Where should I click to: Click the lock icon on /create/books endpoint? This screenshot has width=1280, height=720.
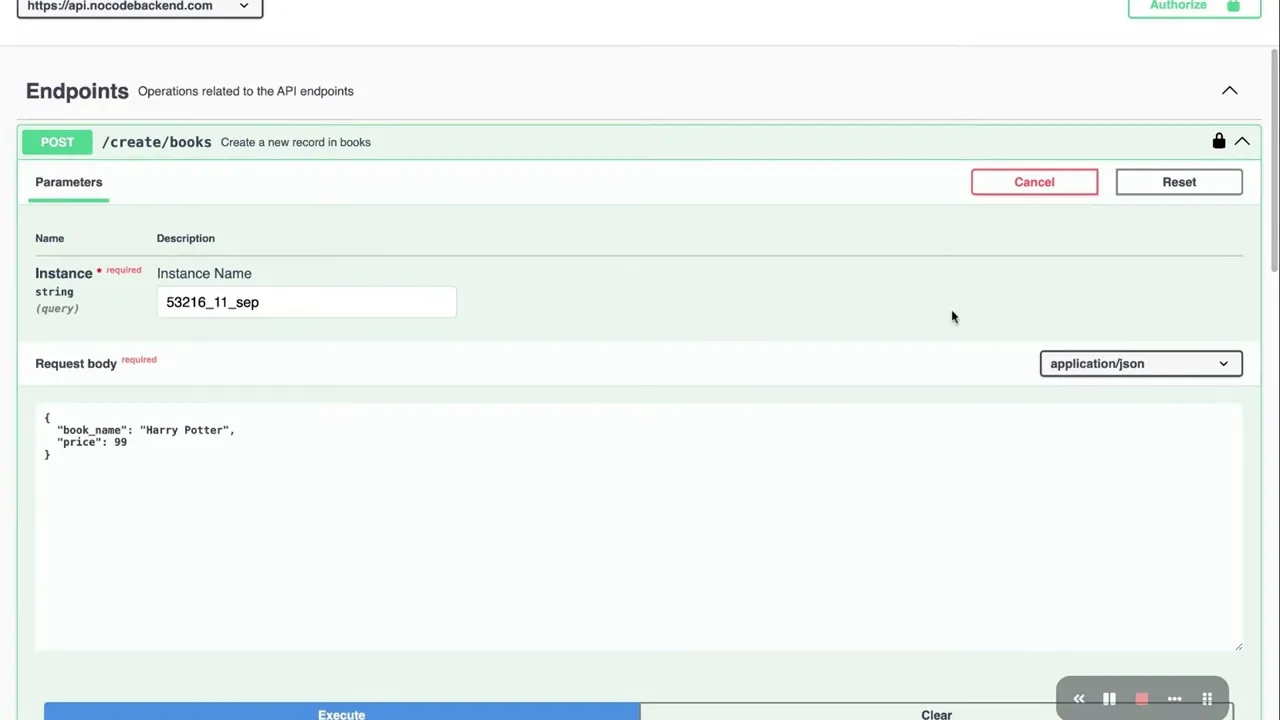[1218, 141]
